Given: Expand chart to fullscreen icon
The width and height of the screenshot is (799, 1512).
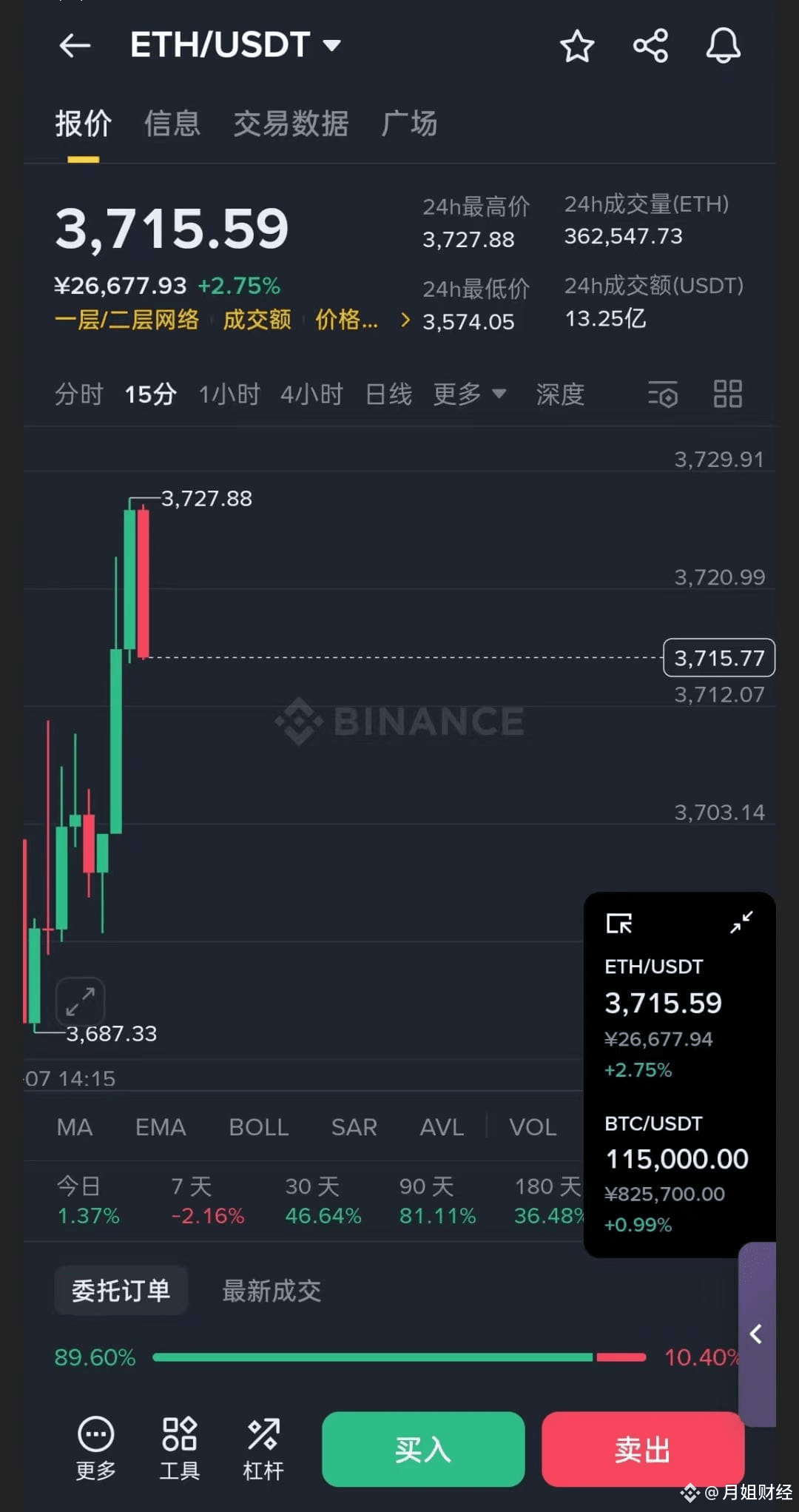Looking at the screenshot, I should (x=80, y=1002).
